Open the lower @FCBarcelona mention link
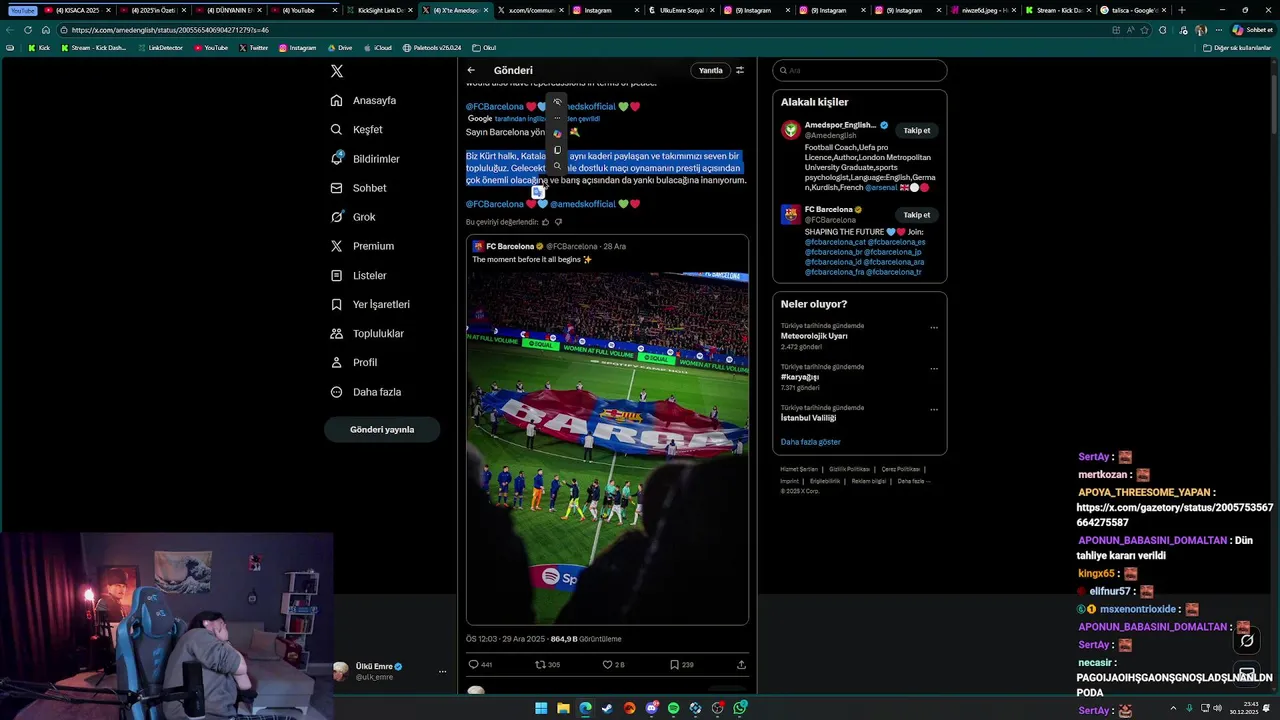Viewport: 1280px width, 720px height. point(495,204)
